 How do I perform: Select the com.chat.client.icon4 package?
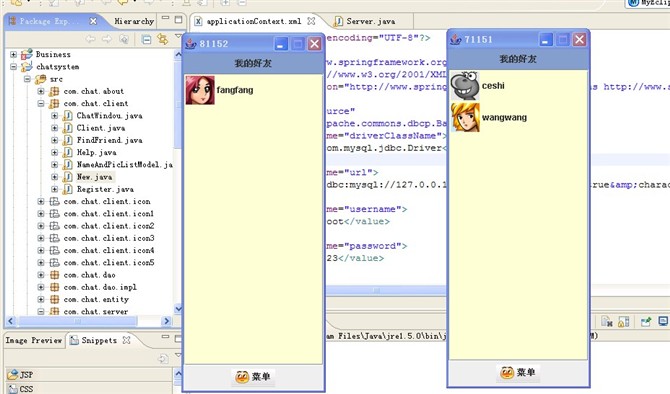tap(109, 250)
